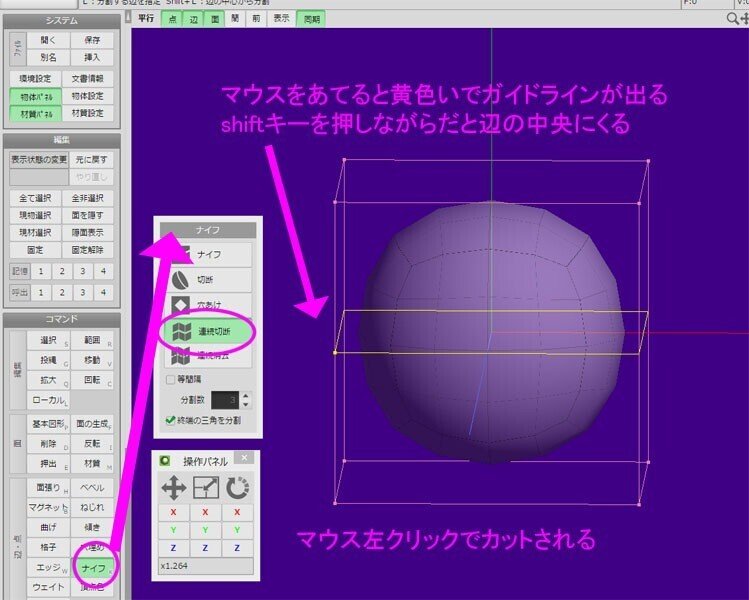749x600 pixels.
Task: Toggle the 材質パネル button
Action: (36, 114)
